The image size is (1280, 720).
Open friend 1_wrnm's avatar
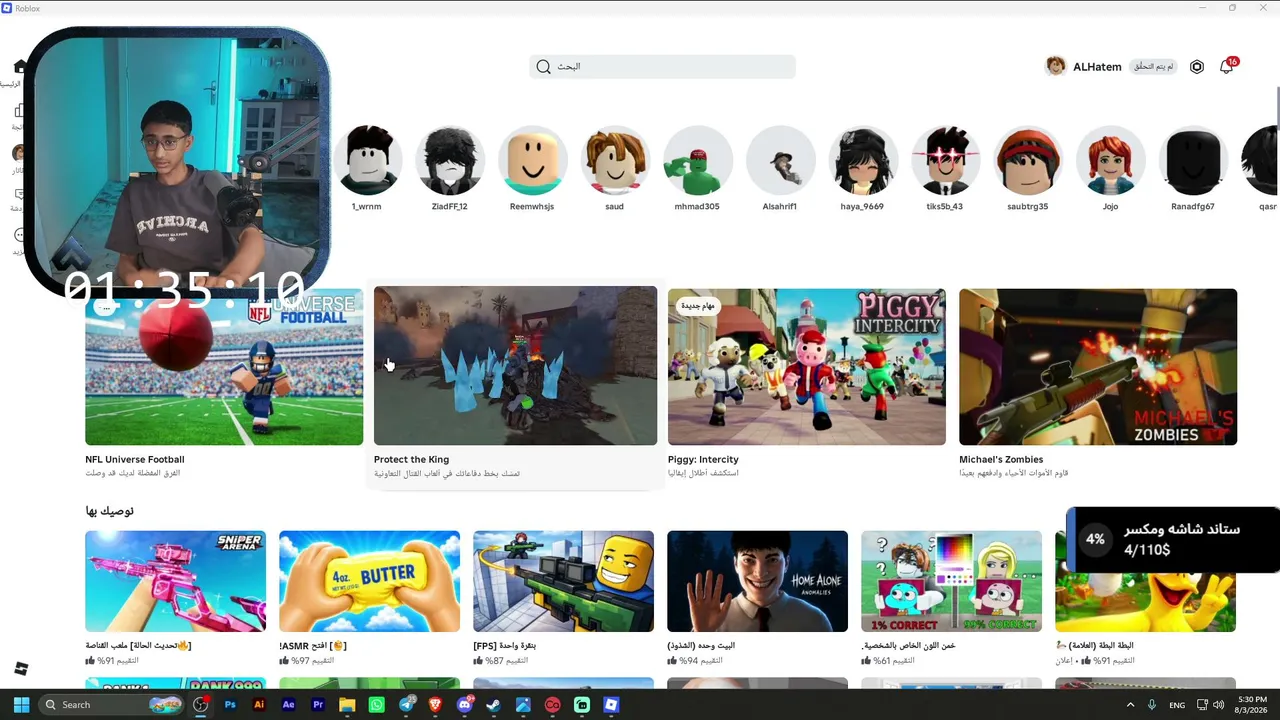(x=367, y=160)
